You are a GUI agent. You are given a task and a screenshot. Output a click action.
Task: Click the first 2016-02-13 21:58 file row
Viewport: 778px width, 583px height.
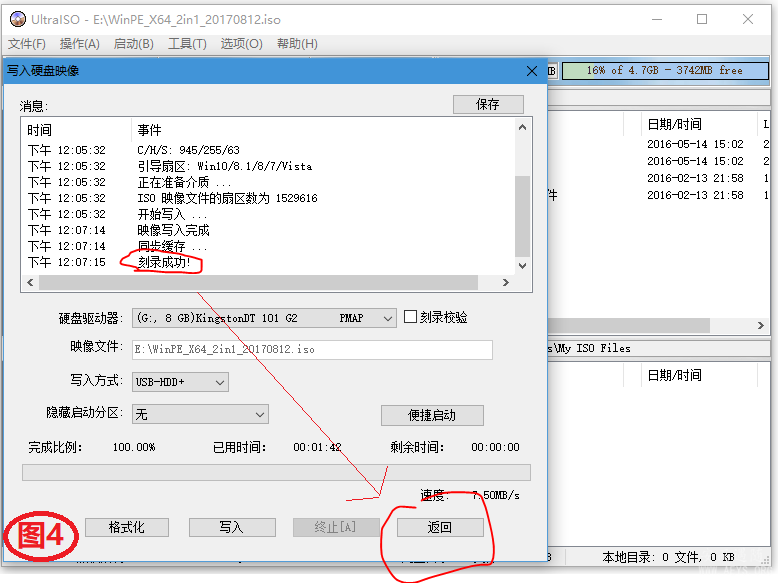695,178
